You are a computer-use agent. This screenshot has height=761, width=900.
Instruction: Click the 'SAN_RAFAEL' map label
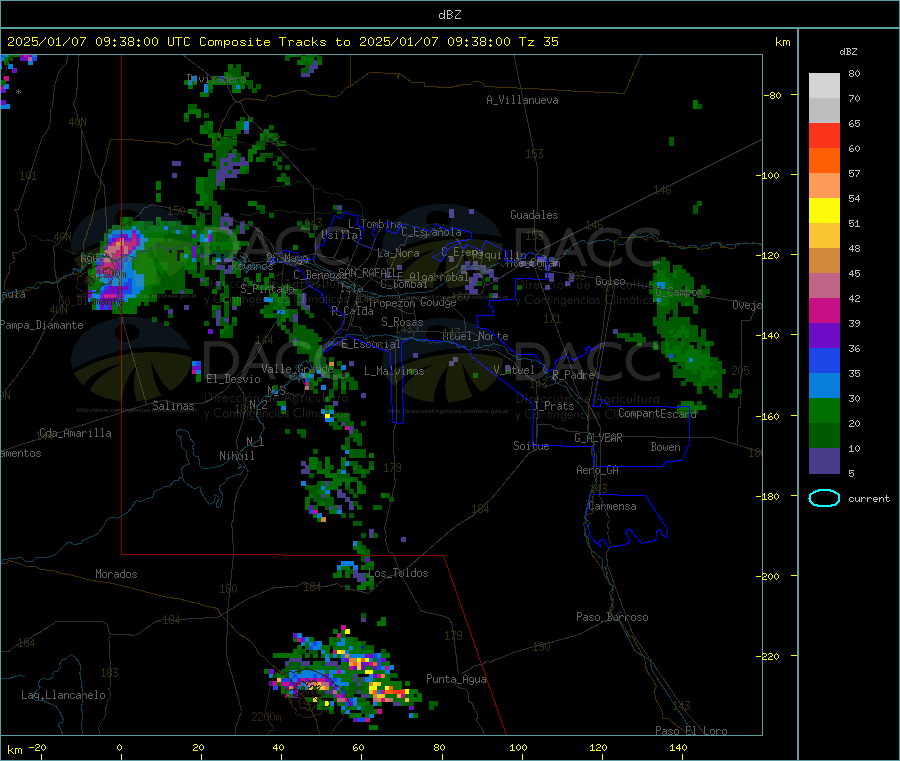point(366,272)
